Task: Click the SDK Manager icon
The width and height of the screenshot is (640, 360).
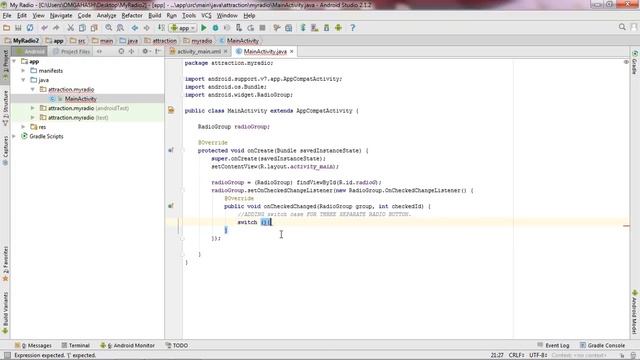Action: point(327,28)
